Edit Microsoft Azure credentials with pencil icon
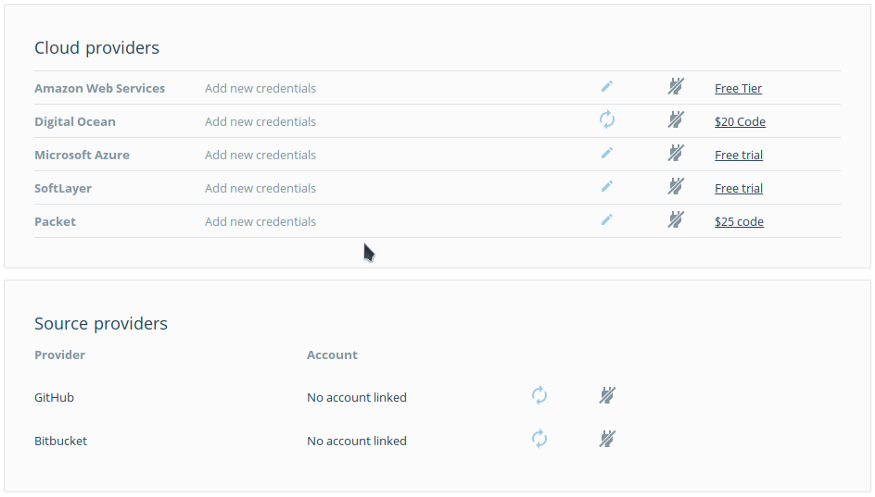This screenshot has height=497, width=875. [607, 153]
